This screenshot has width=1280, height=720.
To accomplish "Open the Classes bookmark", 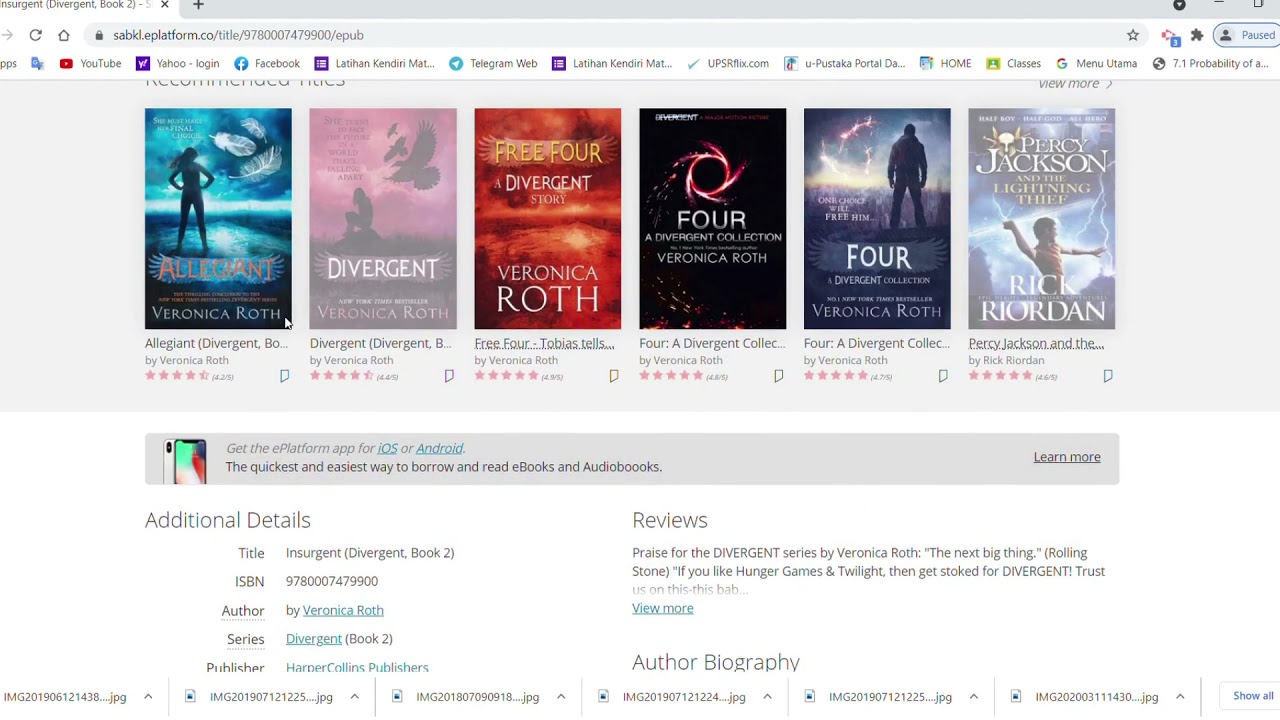I will [x=1013, y=63].
